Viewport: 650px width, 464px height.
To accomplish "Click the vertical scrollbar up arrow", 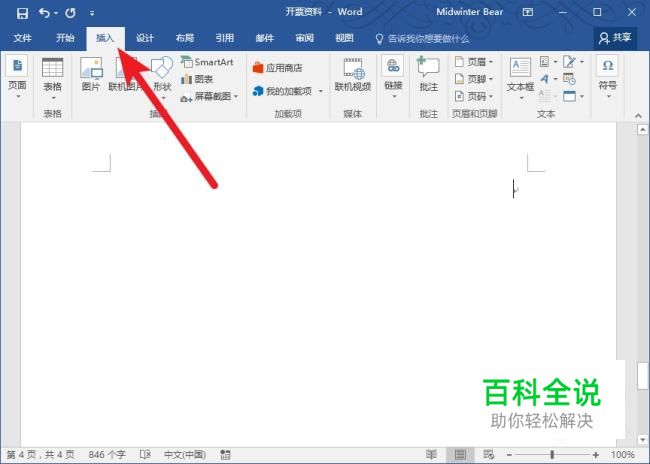I will (x=643, y=130).
